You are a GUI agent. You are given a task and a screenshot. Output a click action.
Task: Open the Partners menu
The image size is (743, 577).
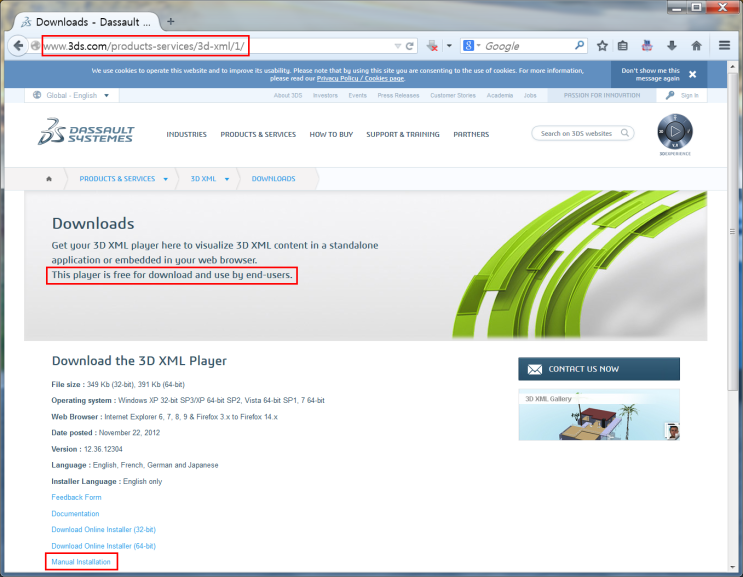tap(471, 135)
